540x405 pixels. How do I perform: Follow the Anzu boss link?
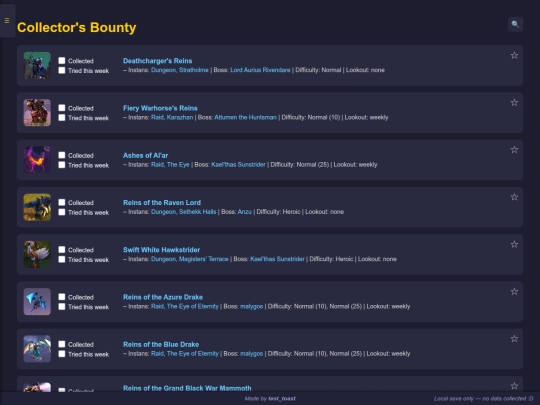245,211
